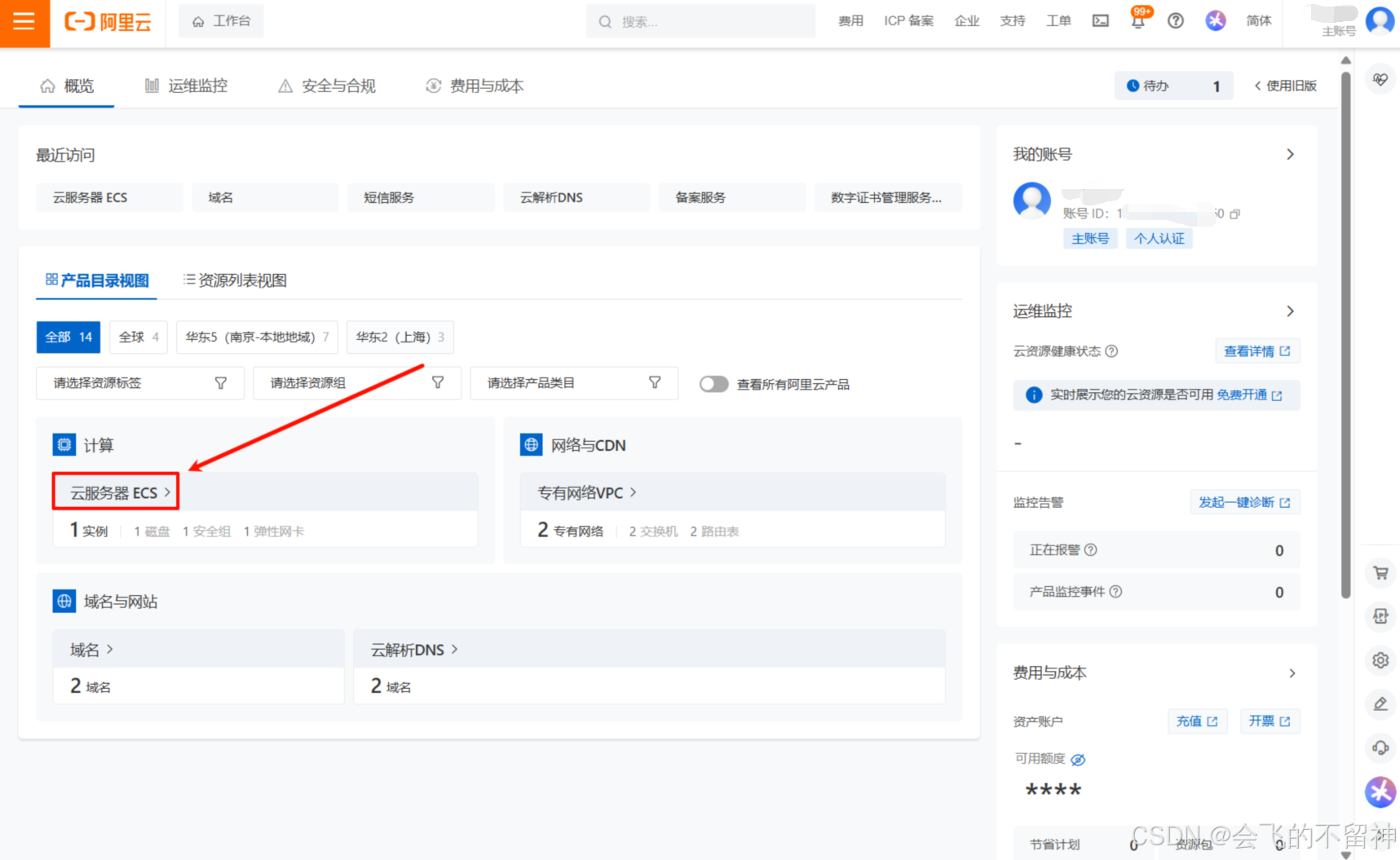Open the orange hamburger menu
This screenshot has height=860, width=1400.
[24, 23]
